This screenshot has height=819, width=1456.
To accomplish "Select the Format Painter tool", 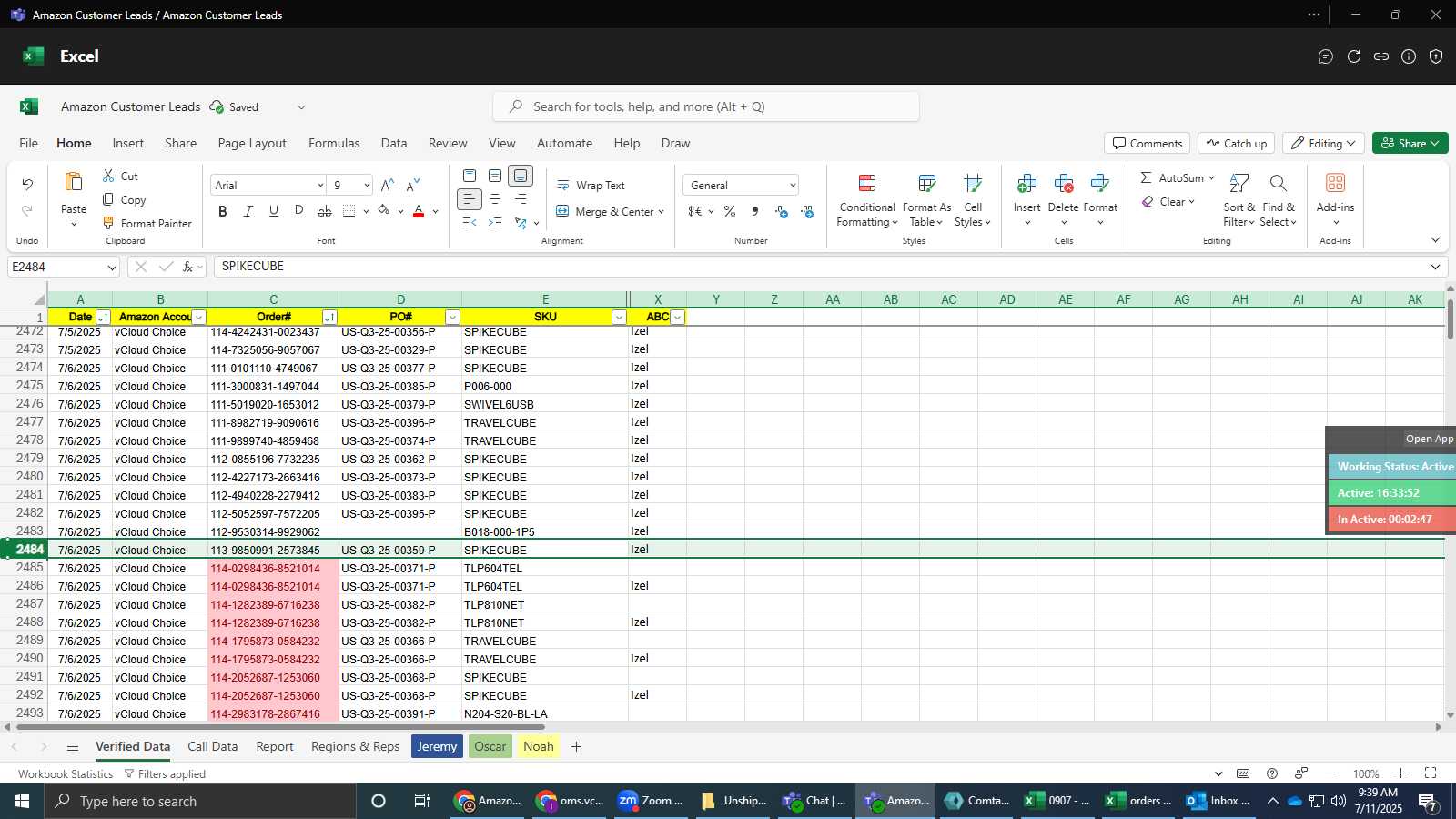I will click(x=147, y=223).
